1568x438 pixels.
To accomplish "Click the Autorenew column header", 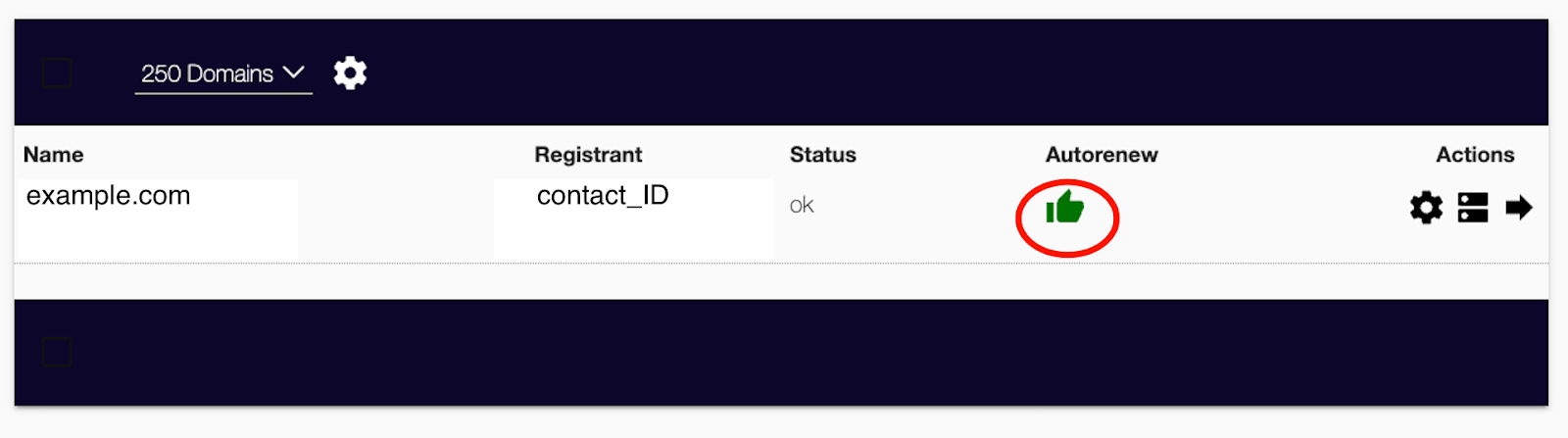I will pyautogui.click(x=1102, y=155).
